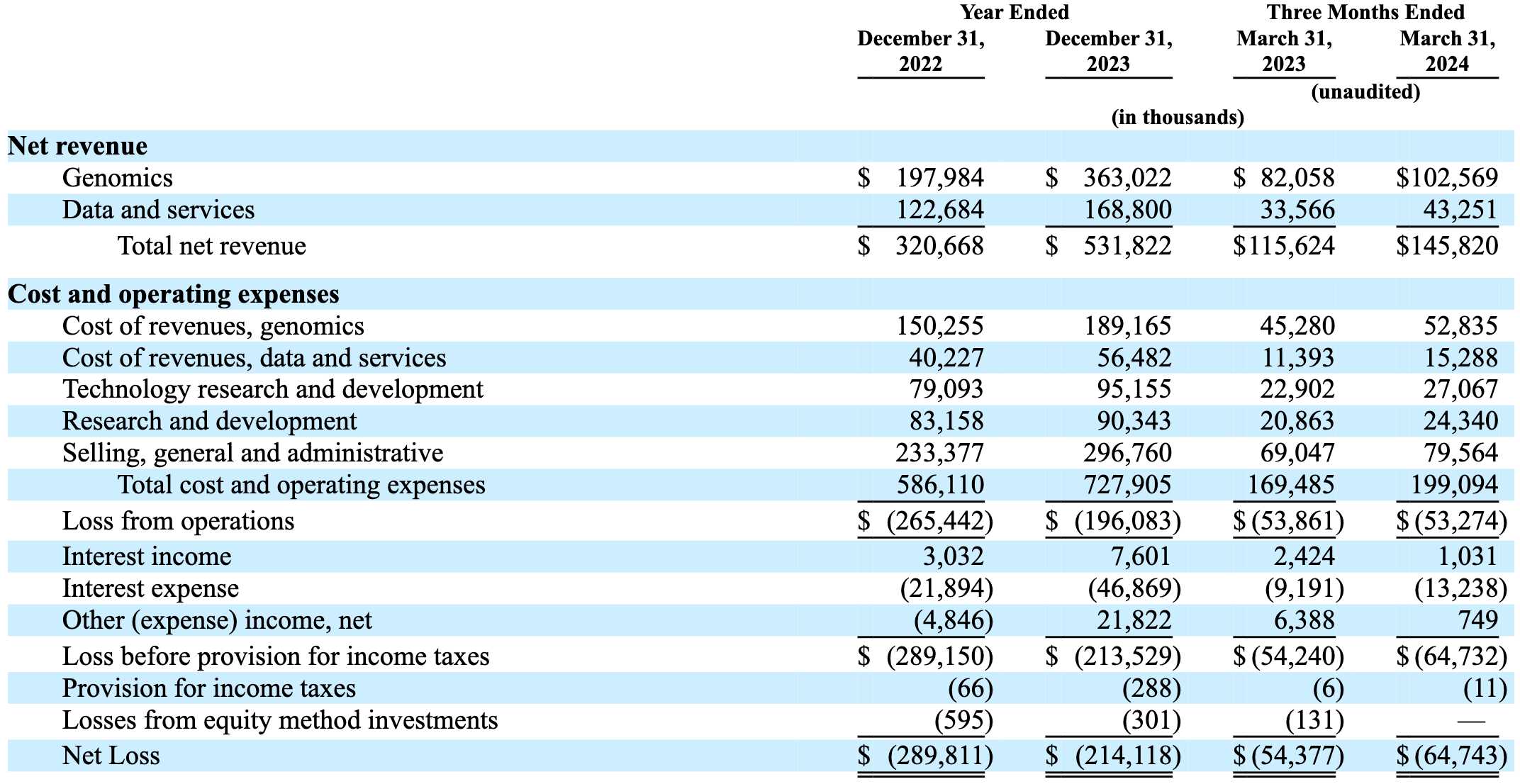Image resolution: width=1520 pixels, height=784 pixels.
Task: Click Loss from operations row label
Action: [x=178, y=521]
